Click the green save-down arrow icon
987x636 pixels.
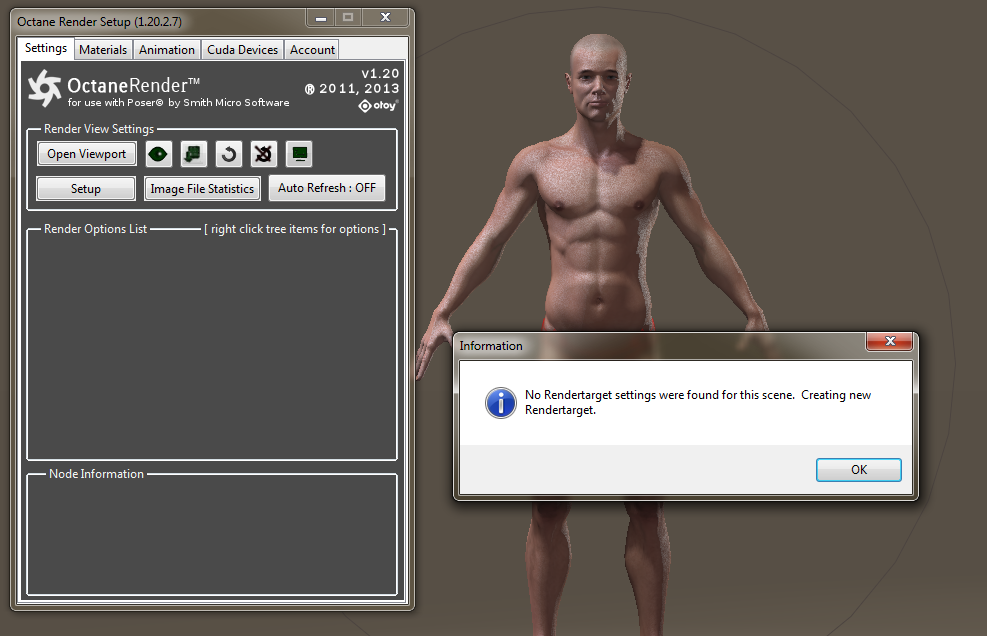(194, 154)
